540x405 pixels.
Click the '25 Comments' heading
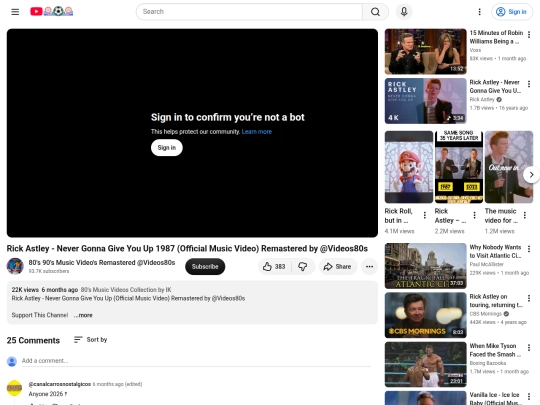[33, 340]
